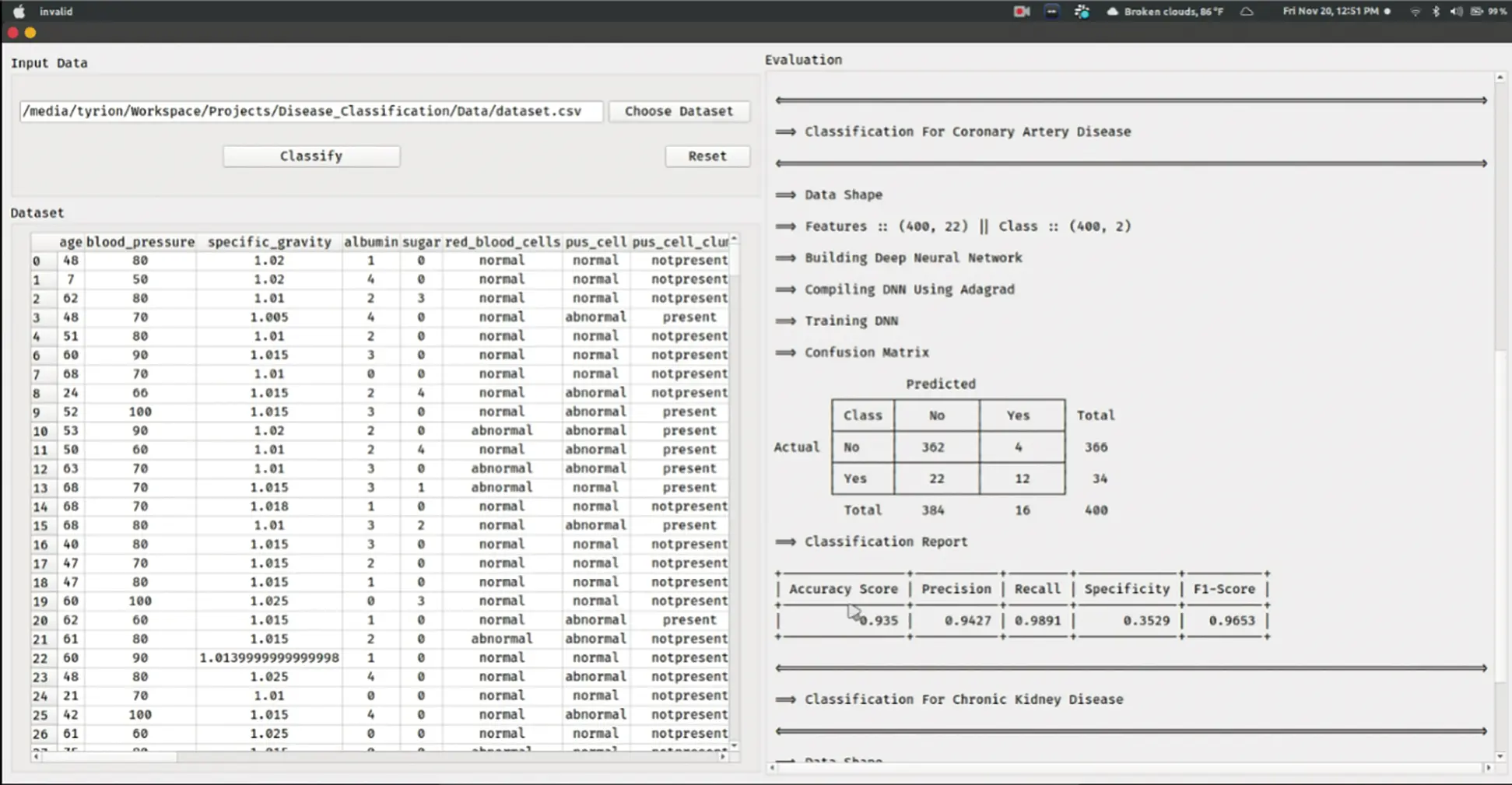This screenshot has width=1512, height=785.
Task: Click confusion matrix value 362
Action: pos(933,447)
